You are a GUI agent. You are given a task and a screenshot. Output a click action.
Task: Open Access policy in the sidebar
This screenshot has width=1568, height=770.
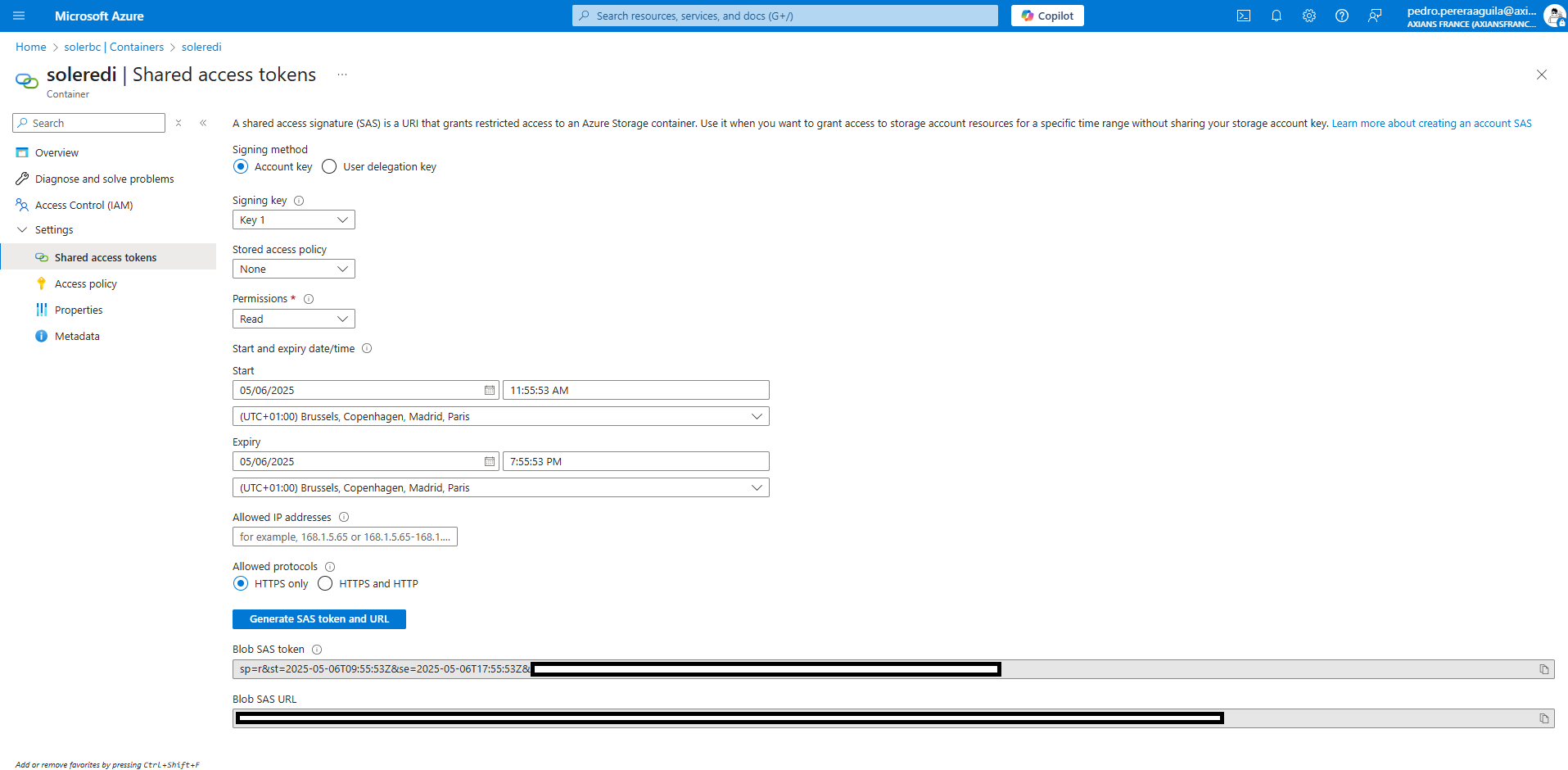click(86, 284)
